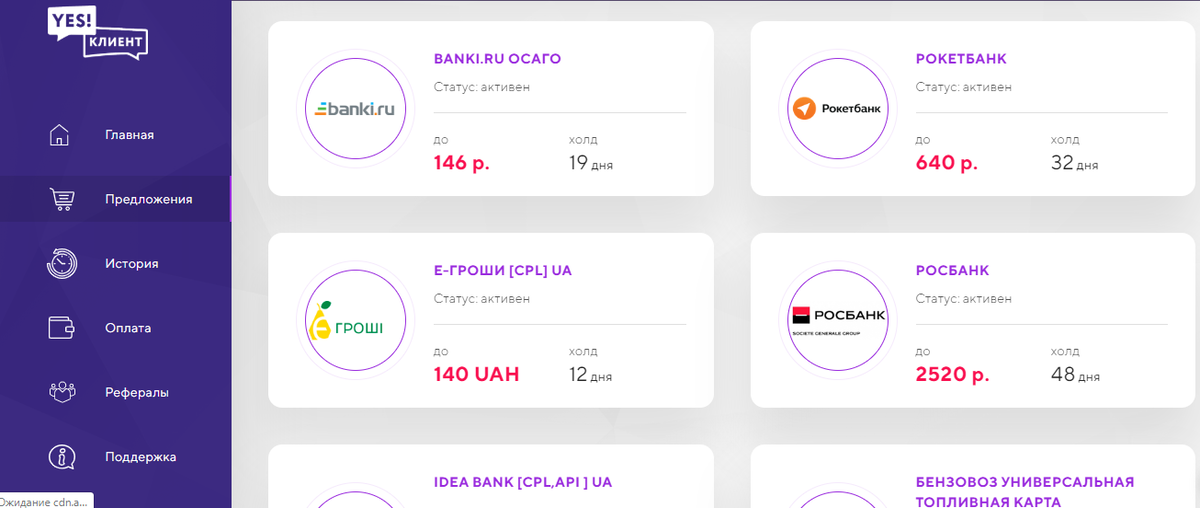Click the Рокетбанк logo thumbnail
The height and width of the screenshot is (508, 1200).
tap(839, 109)
